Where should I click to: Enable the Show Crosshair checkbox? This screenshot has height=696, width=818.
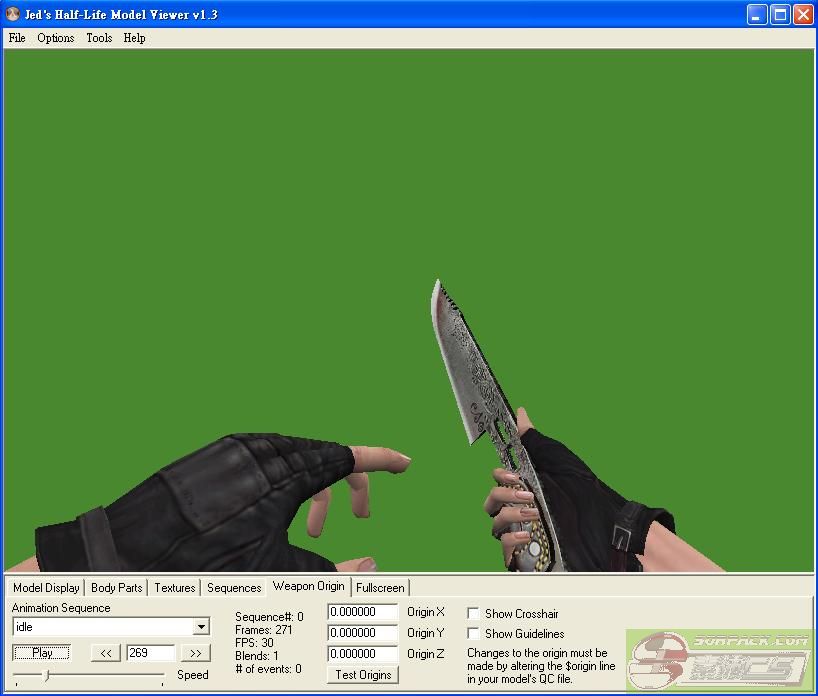tap(473, 613)
